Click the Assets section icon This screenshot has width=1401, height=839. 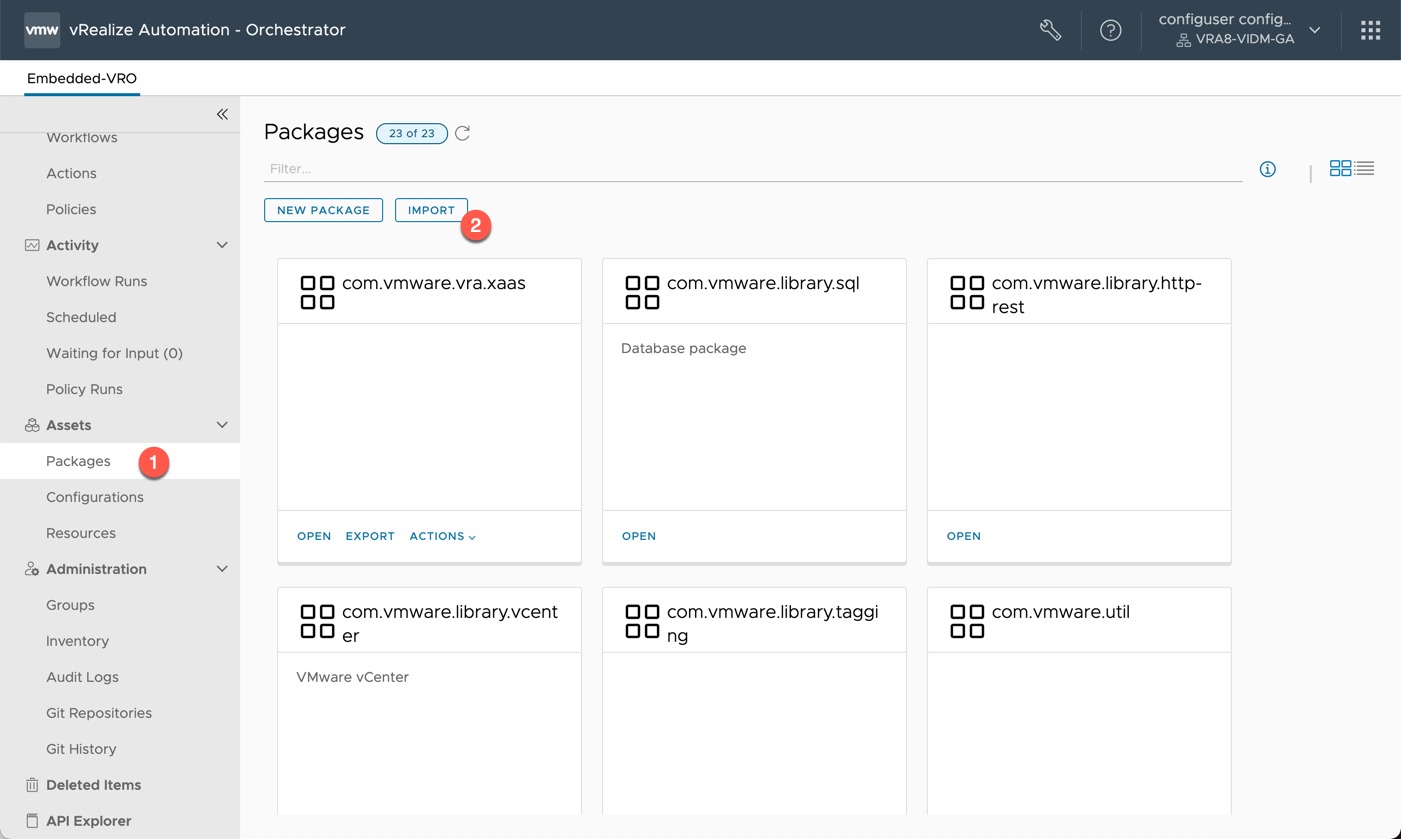coord(32,425)
